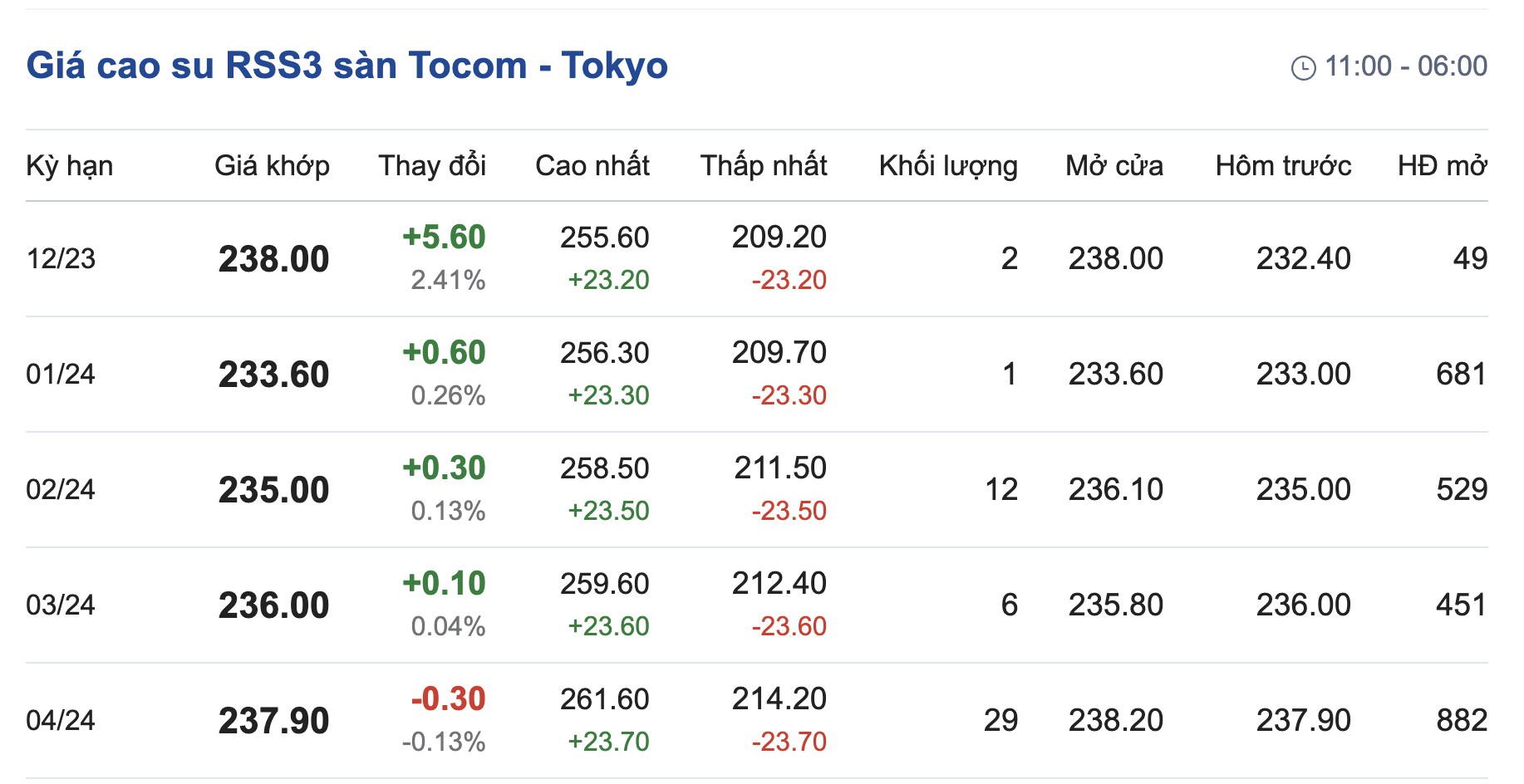Click the Thấp nhất column header
Viewport: 1524px width, 784px height.
pyautogui.click(x=763, y=165)
